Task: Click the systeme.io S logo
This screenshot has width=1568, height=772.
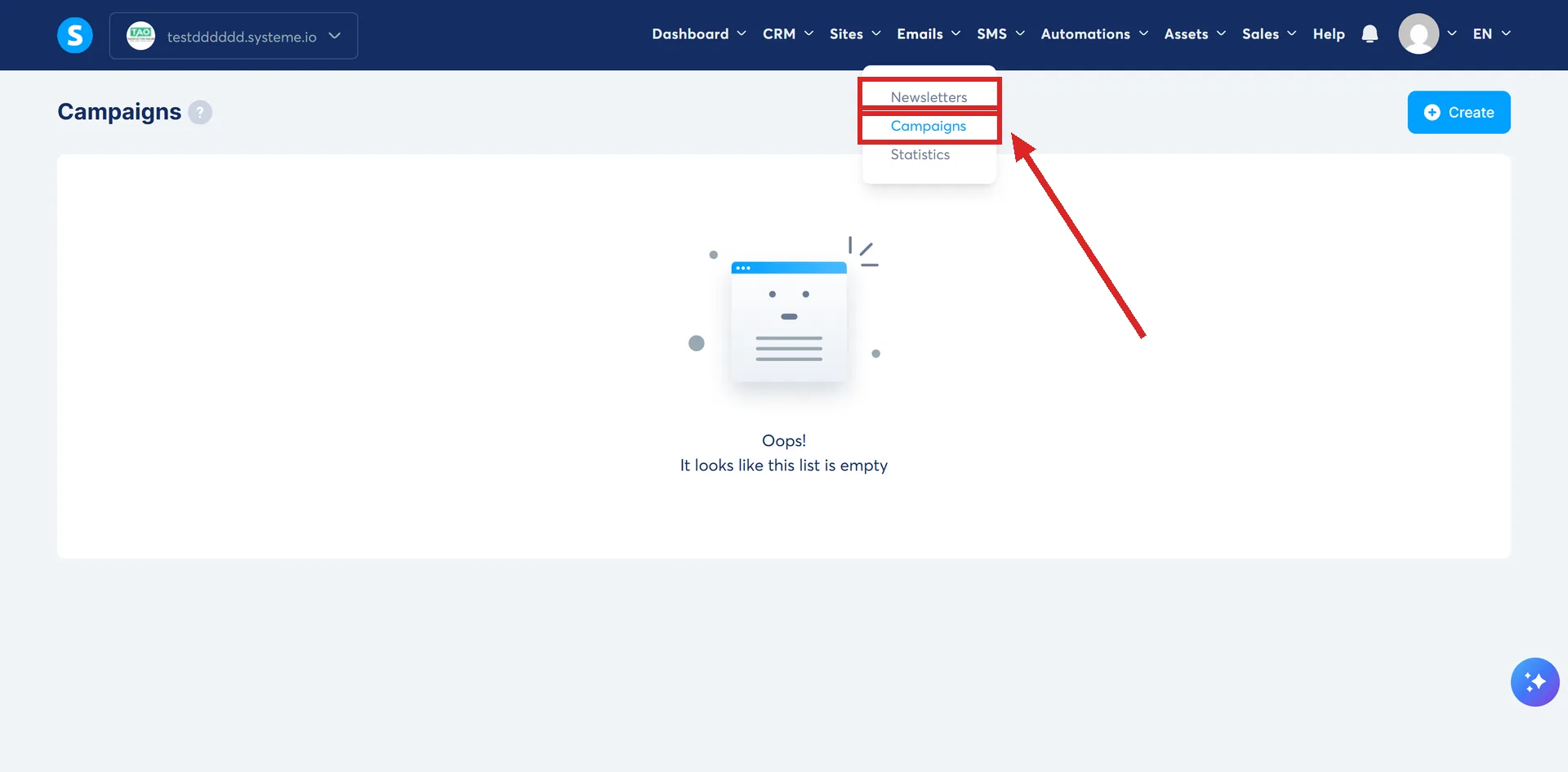Action: [x=74, y=35]
